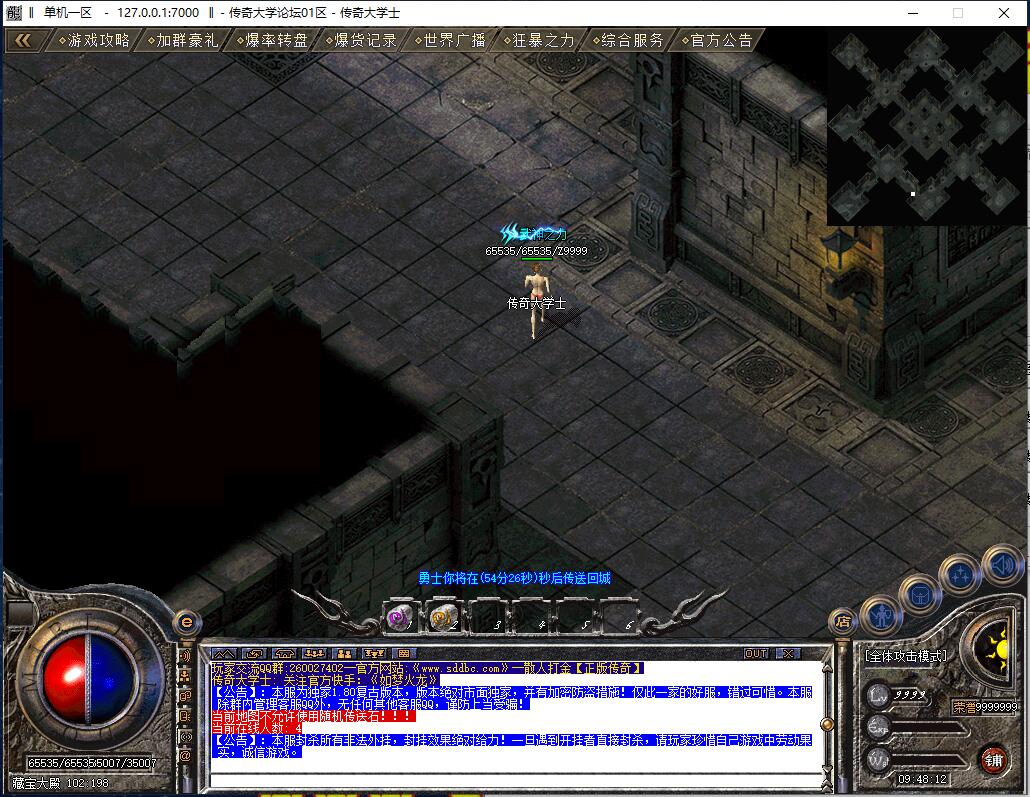Click the 藏宝大殿 map name label
The width and height of the screenshot is (1030, 797).
[x=36, y=783]
